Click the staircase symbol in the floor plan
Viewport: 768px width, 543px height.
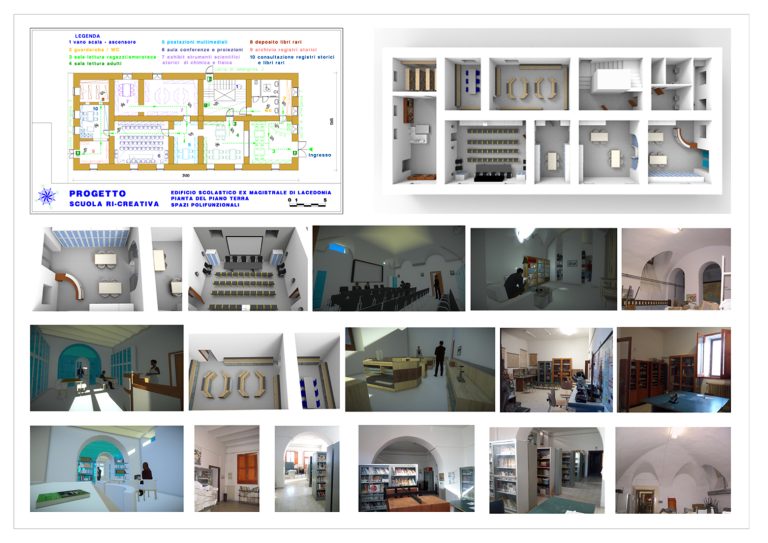(221, 92)
